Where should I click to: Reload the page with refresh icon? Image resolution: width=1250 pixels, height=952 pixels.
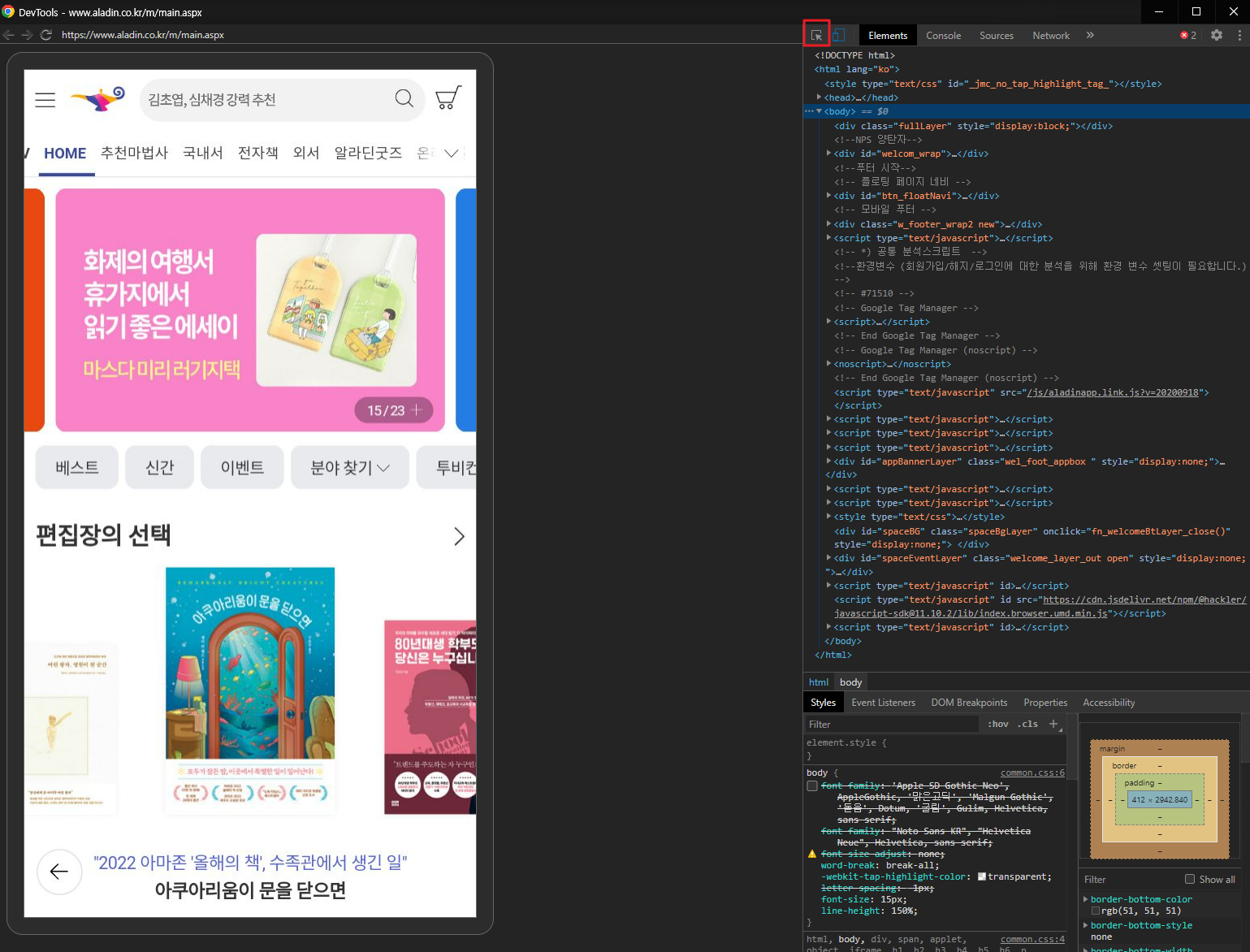(x=46, y=35)
